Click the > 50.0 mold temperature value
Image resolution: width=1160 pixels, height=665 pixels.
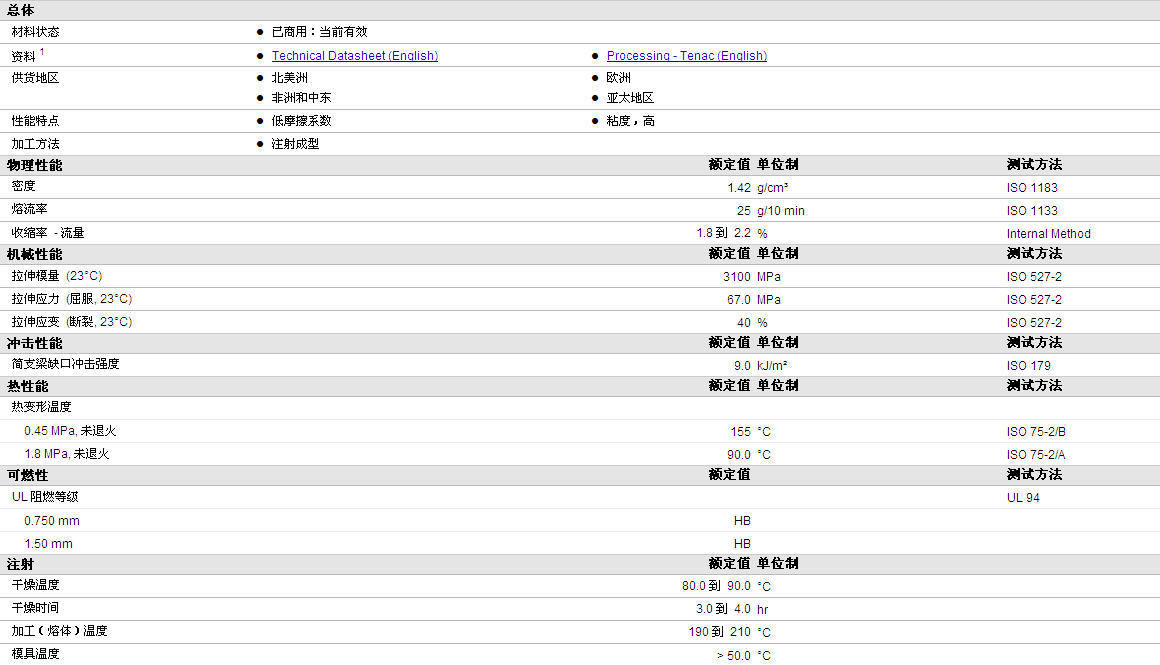[734, 655]
